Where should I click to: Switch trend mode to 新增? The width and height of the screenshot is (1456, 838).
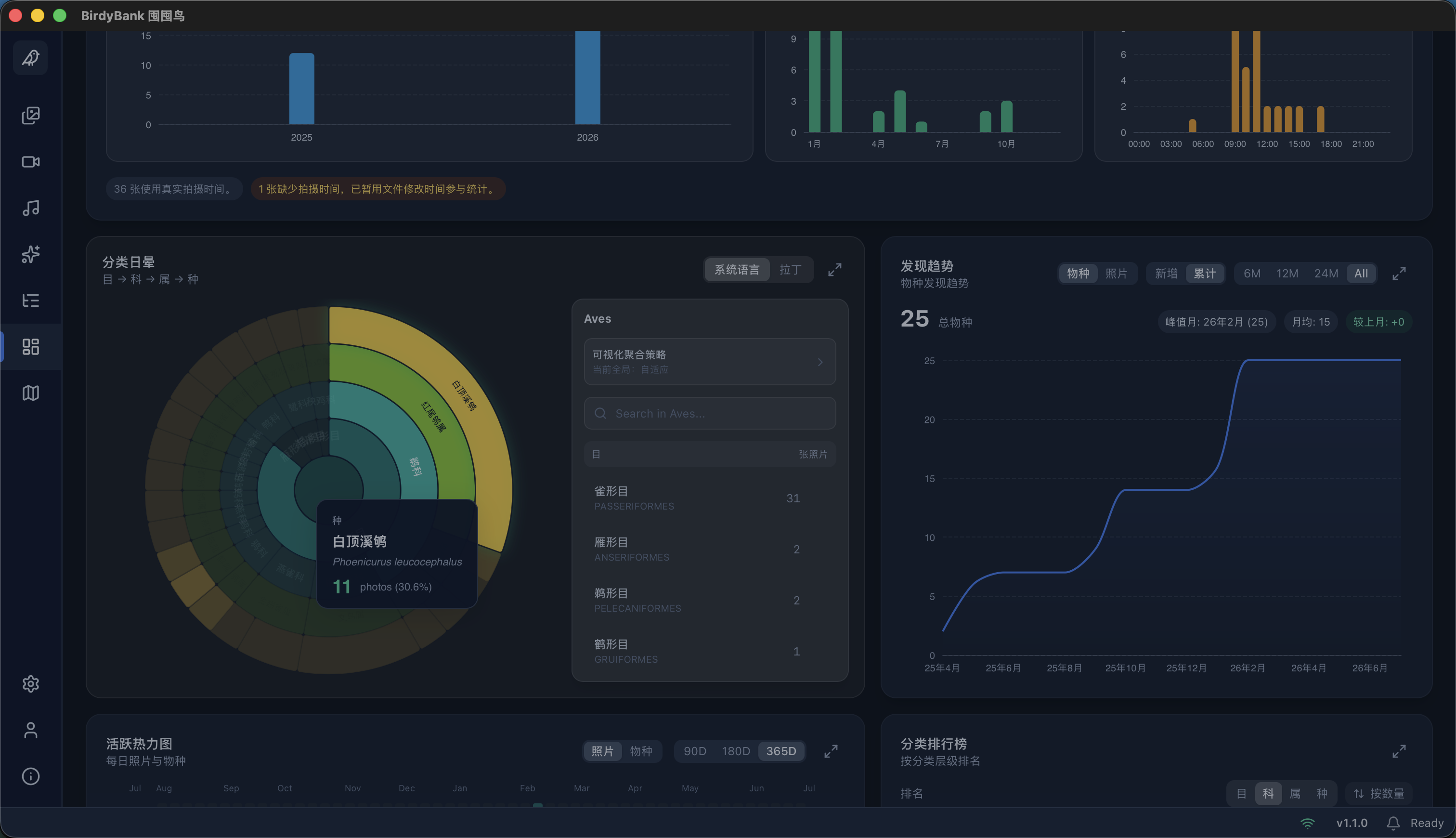pos(1166,274)
